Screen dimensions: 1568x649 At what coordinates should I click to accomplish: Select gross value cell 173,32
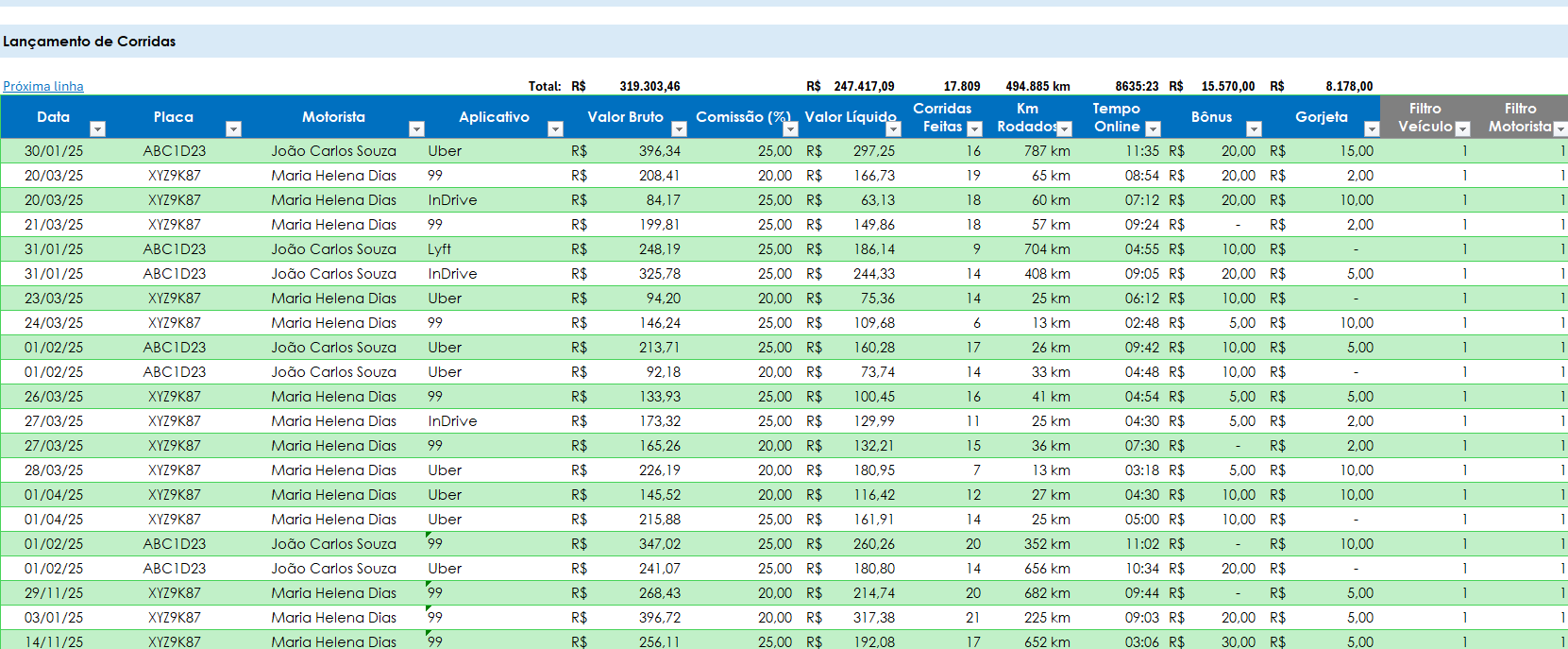point(659,421)
